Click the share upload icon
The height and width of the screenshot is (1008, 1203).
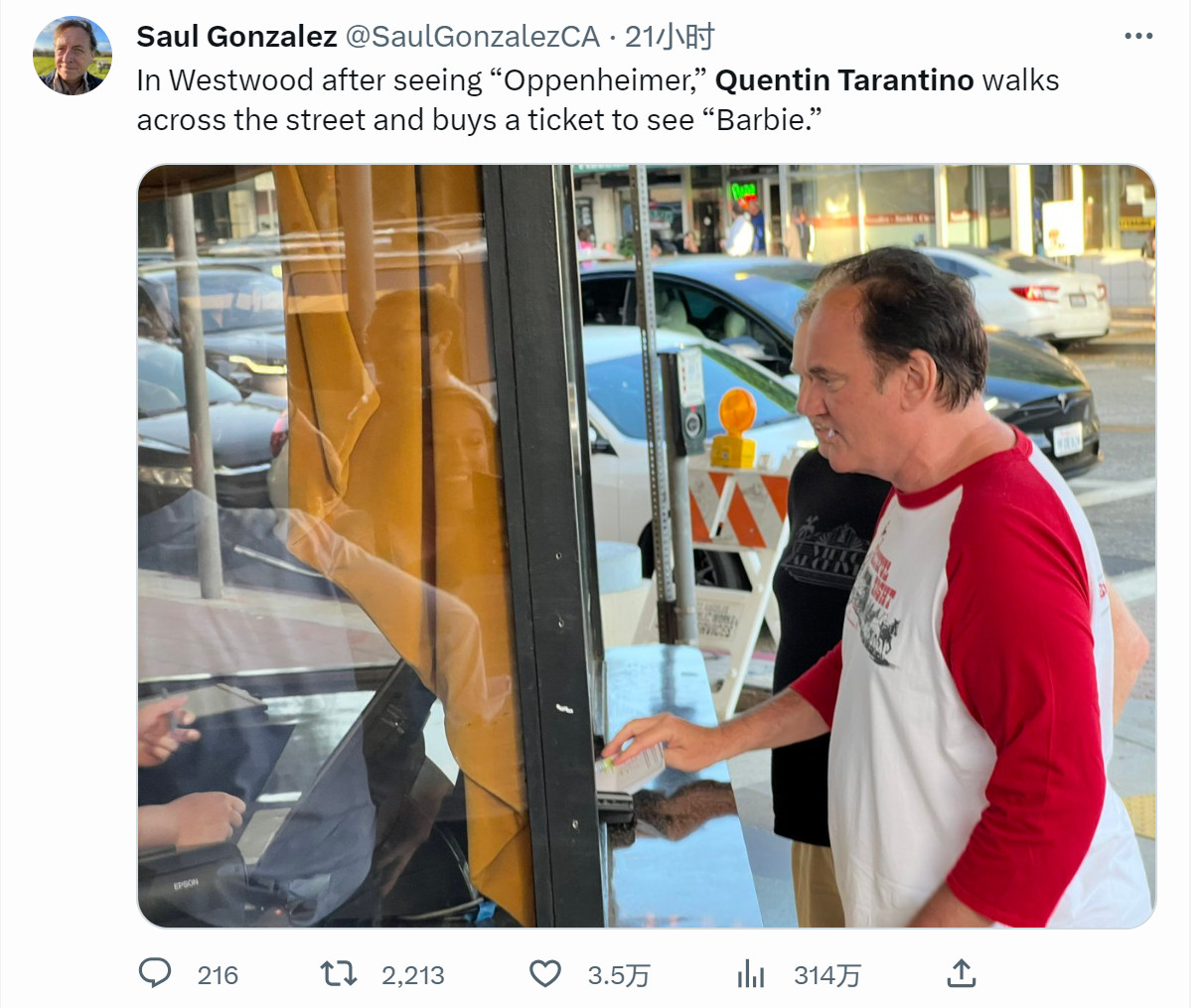[961, 973]
